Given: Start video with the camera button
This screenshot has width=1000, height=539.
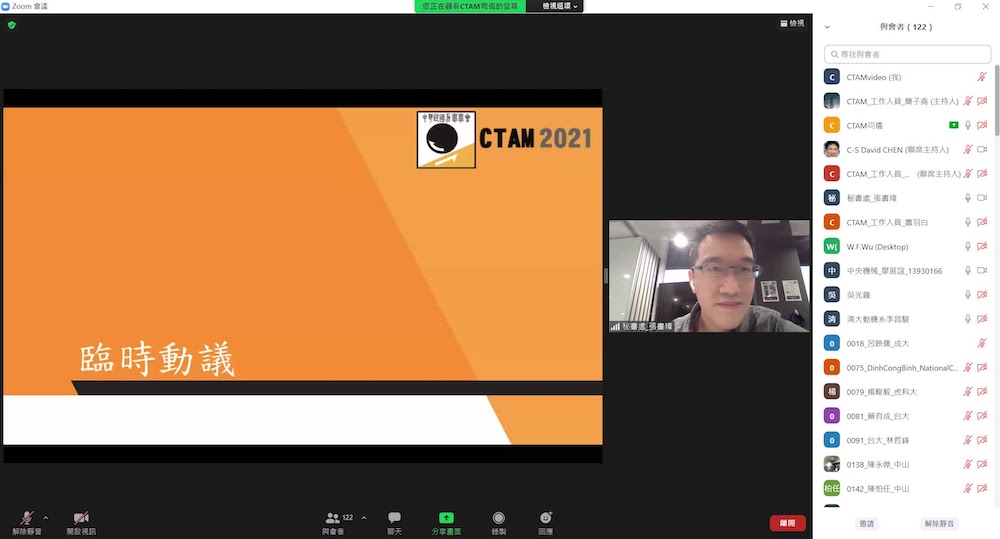Looking at the screenshot, I should click(x=81, y=522).
